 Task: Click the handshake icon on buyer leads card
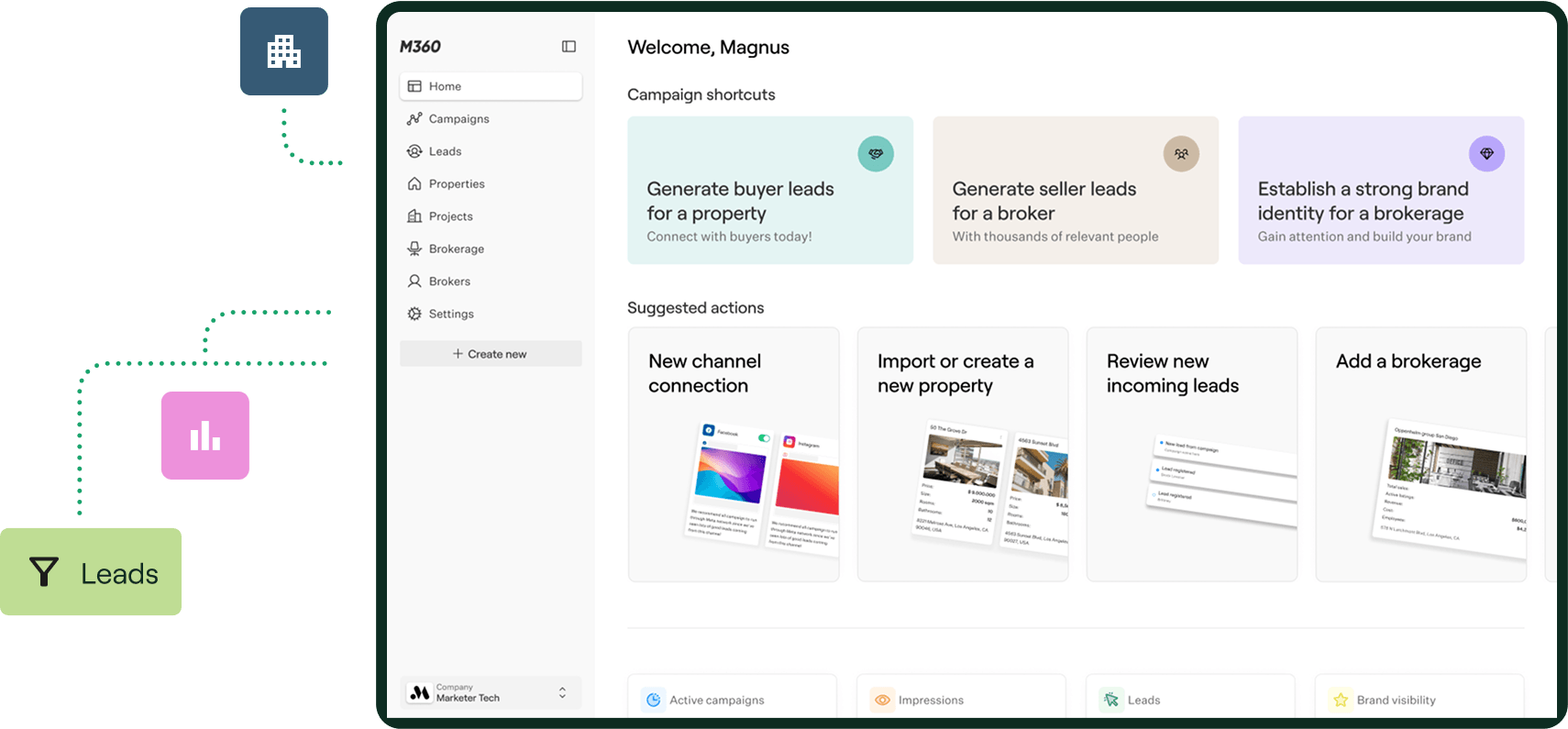click(876, 154)
